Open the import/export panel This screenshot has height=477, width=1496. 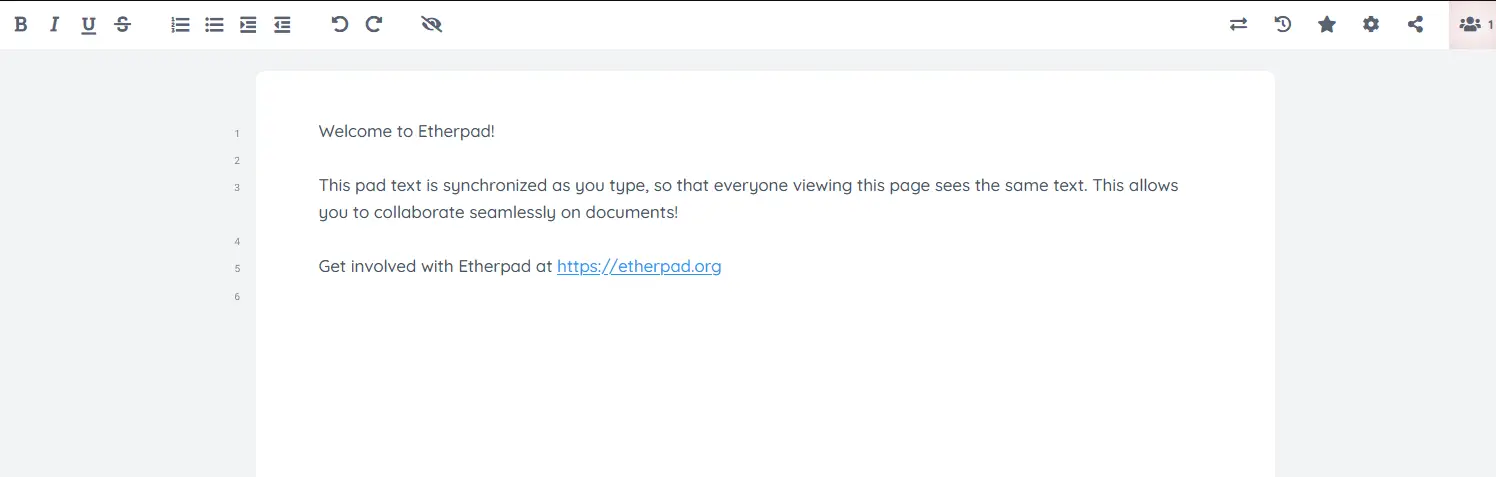point(1239,25)
